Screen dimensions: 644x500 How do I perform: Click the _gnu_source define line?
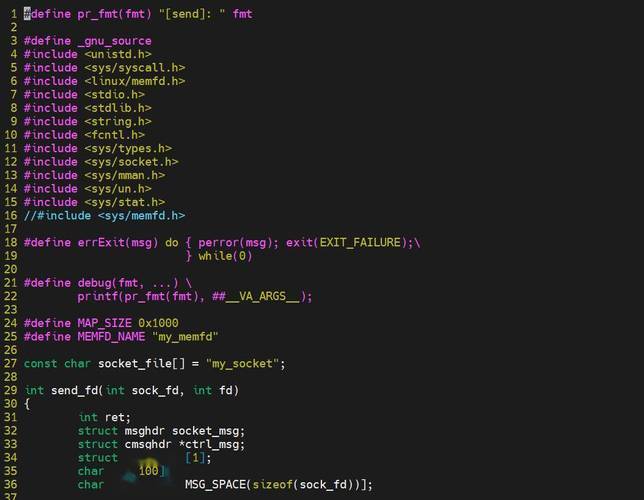[87, 41]
